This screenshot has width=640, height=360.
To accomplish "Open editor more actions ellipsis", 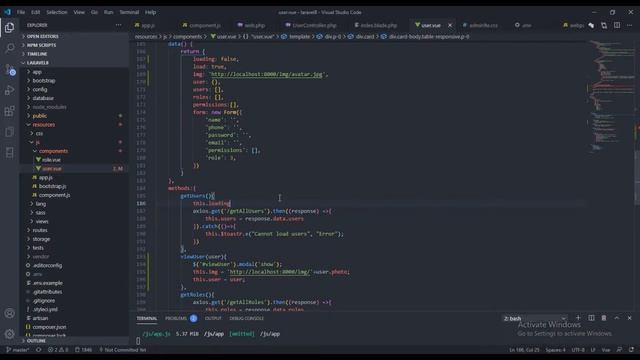I will coord(629,25).
